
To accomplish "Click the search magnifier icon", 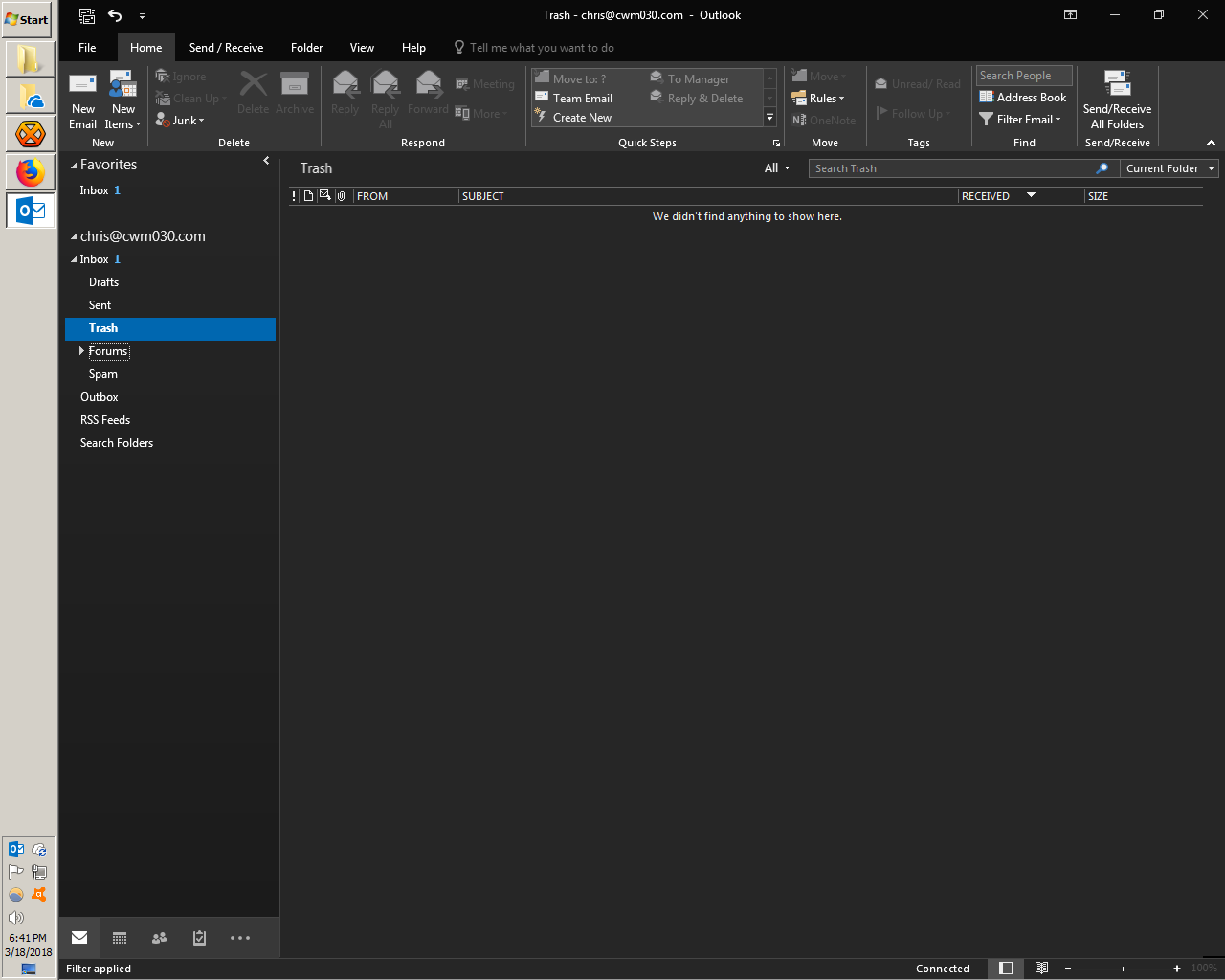I will (x=1102, y=168).
